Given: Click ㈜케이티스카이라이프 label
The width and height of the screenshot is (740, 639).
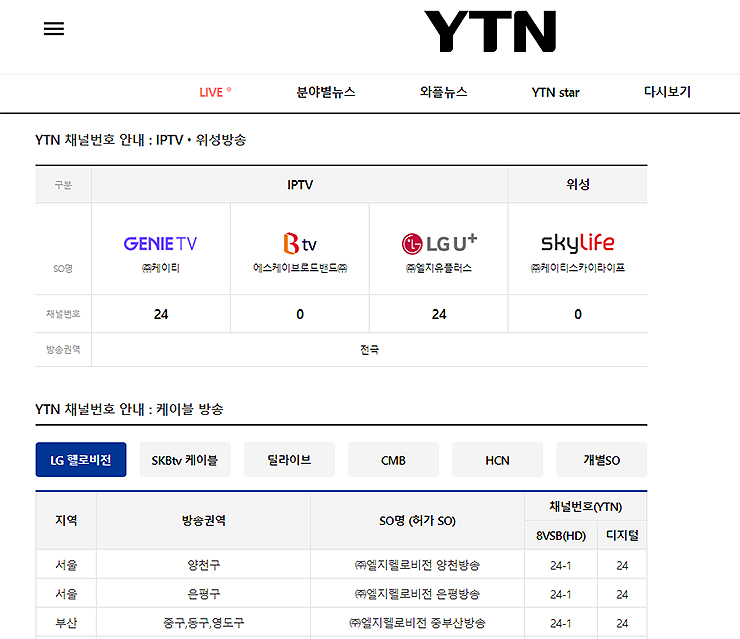Looking at the screenshot, I should pos(578,268).
